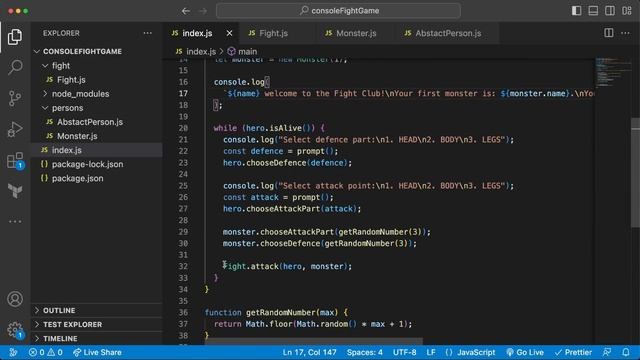Open the Terraform view icon
This screenshot has height=360, width=640.
15,191
